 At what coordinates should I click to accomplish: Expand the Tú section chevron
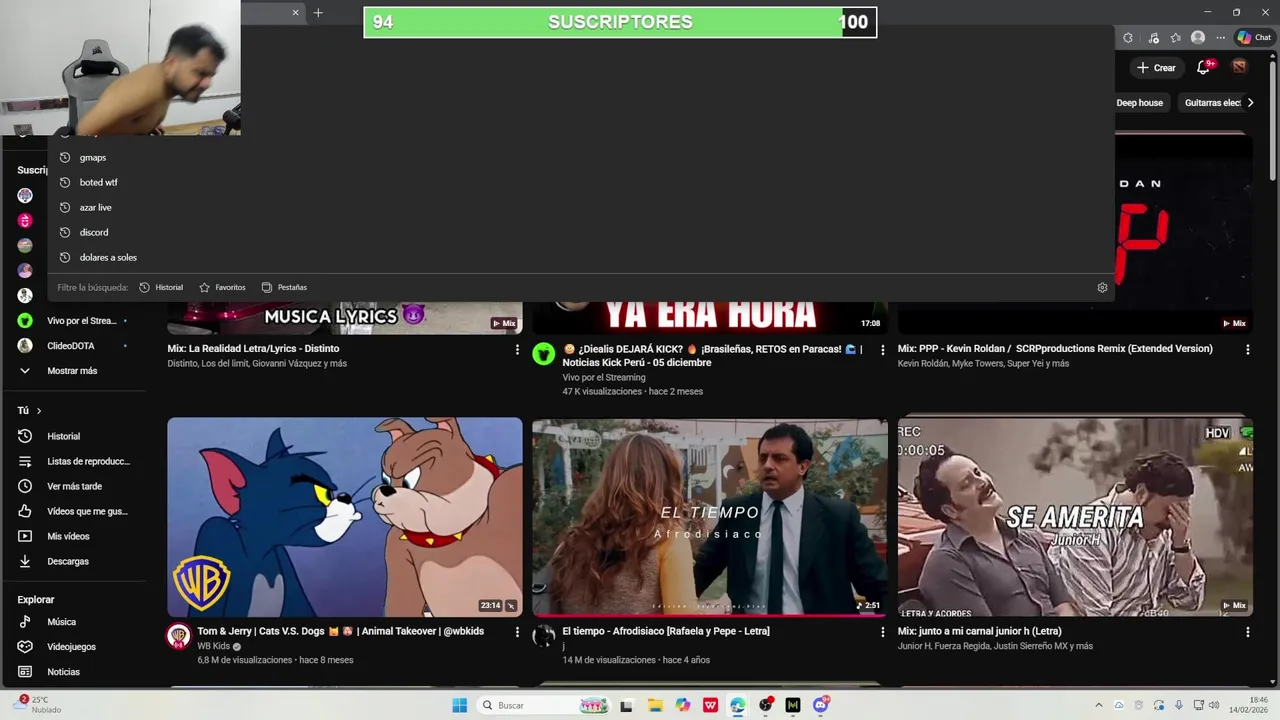[x=39, y=411]
